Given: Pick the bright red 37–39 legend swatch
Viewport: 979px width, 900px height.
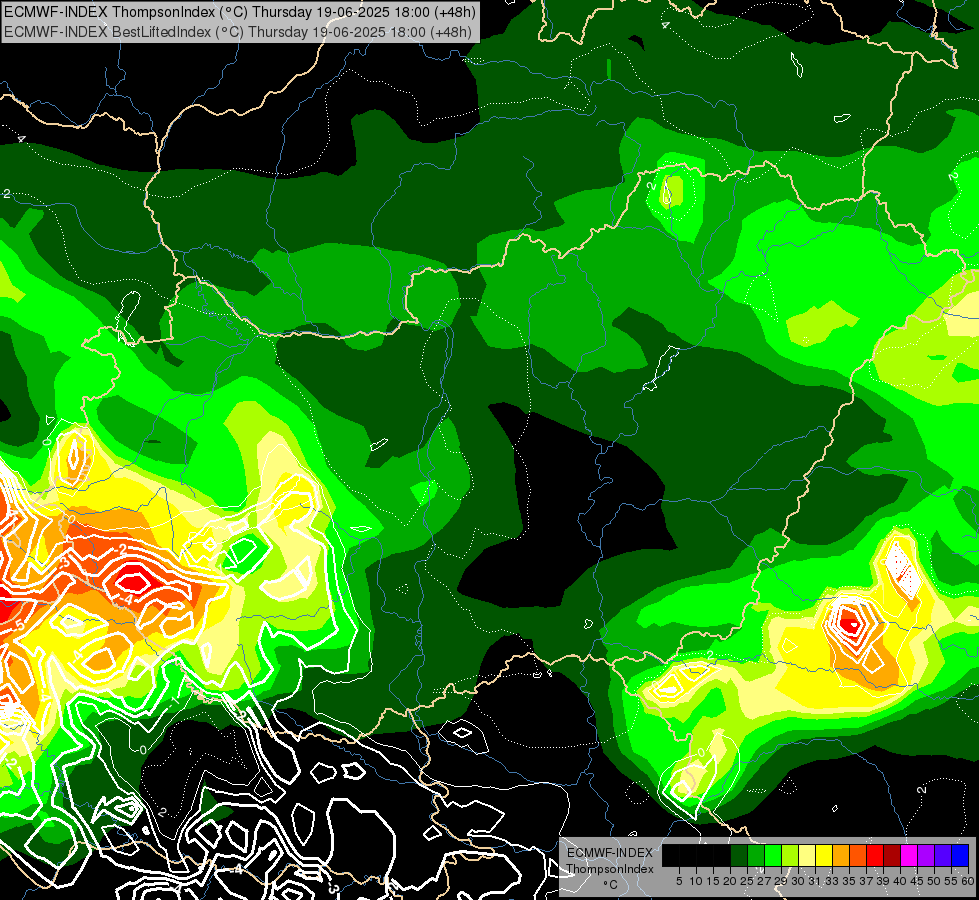Looking at the screenshot, I should [875, 856].
